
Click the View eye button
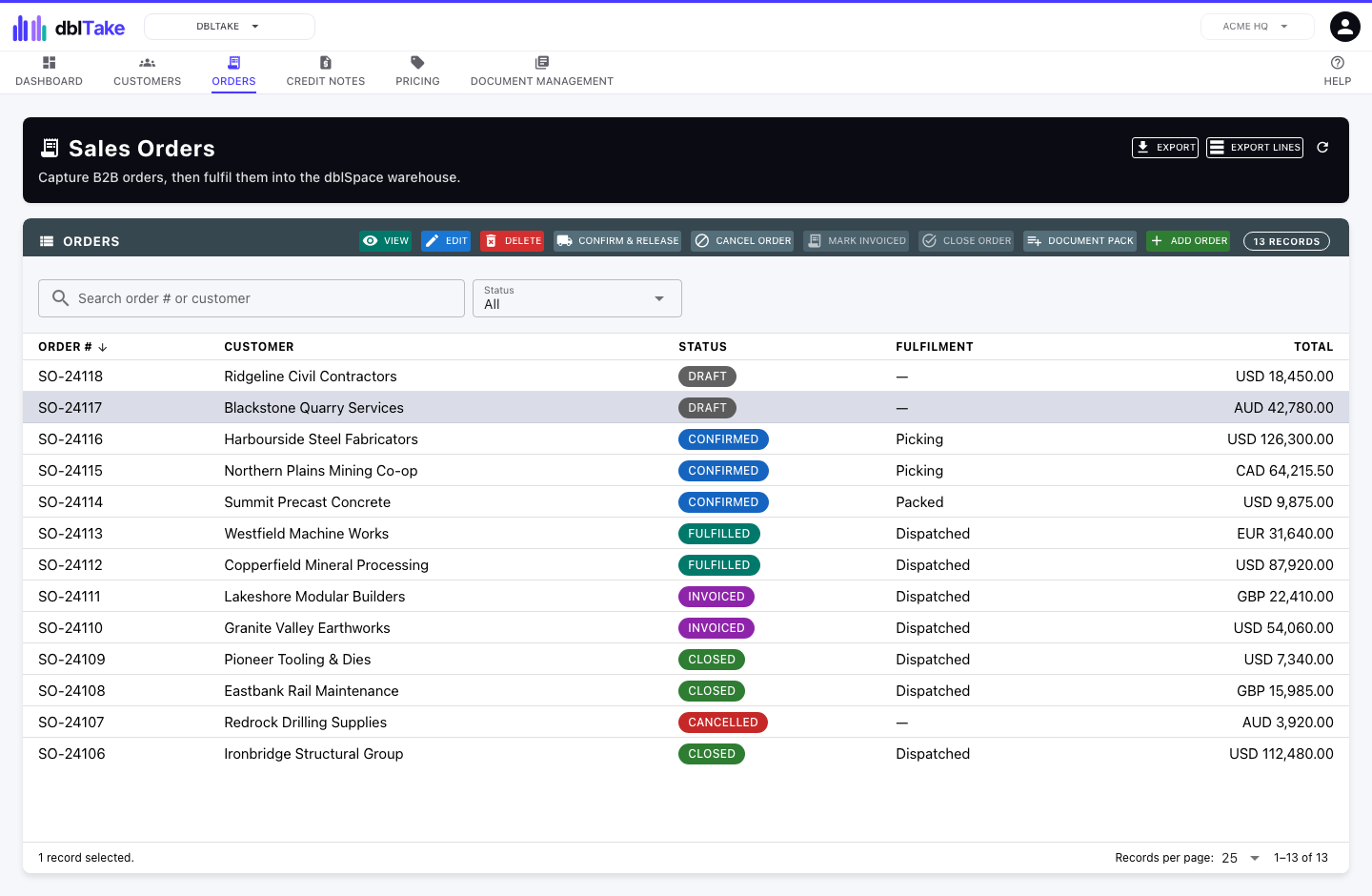[386, 241]
